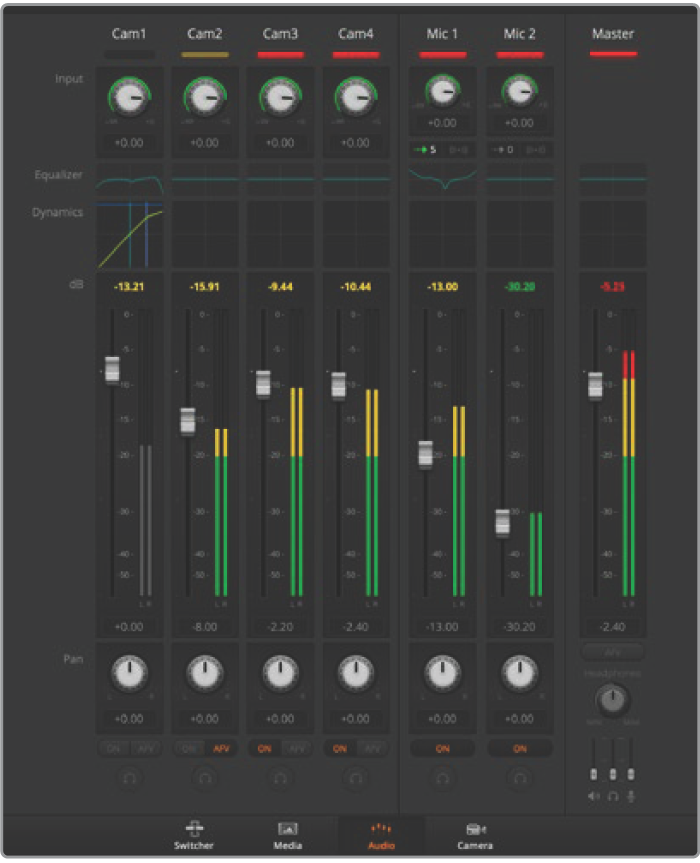
Task: Open the Cam1 equalizer curve
Action: pyautogui.click(x=129, y=180)
